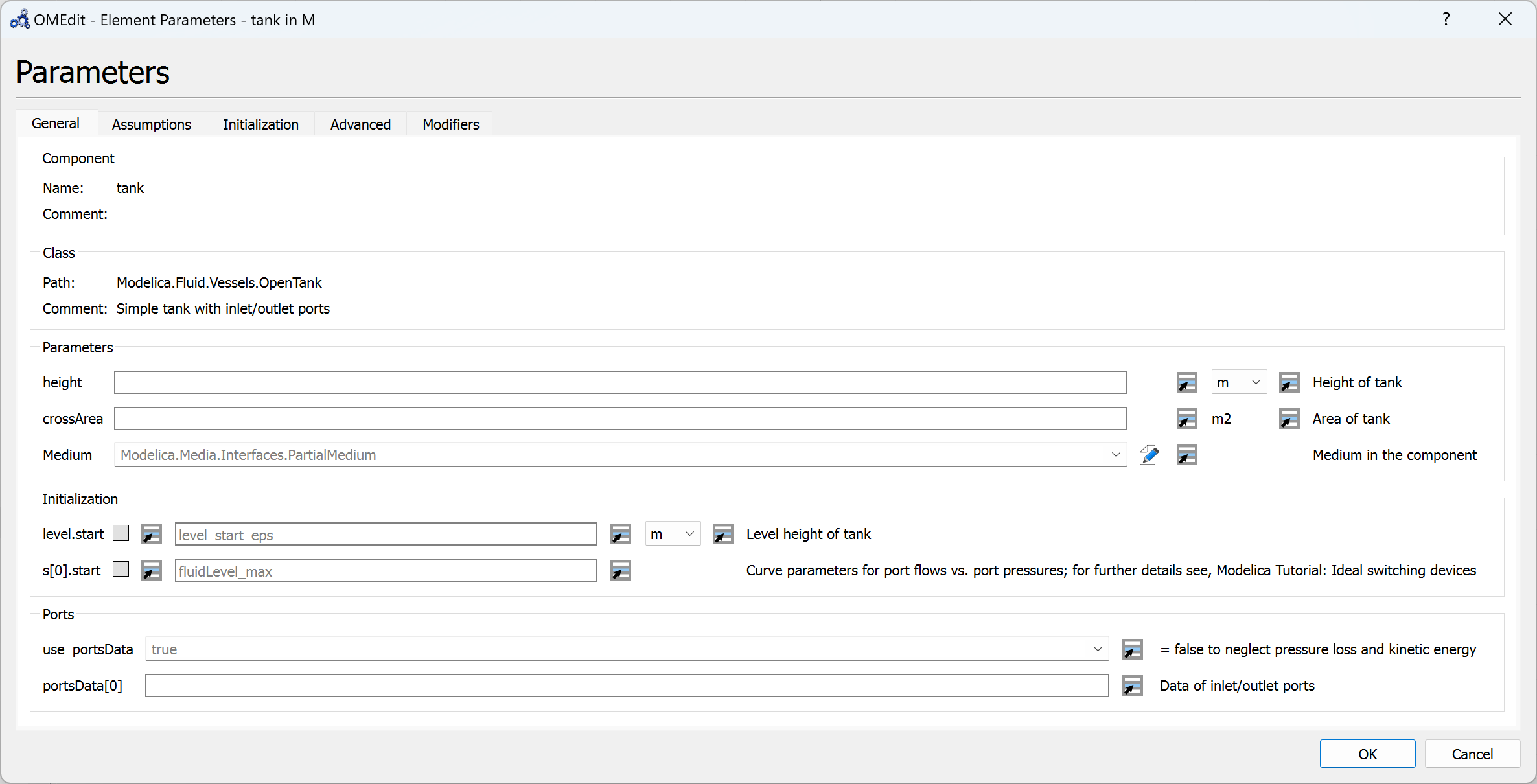Click into the crossArea input field
1537x784 pixels.
(x=620, y=419)
